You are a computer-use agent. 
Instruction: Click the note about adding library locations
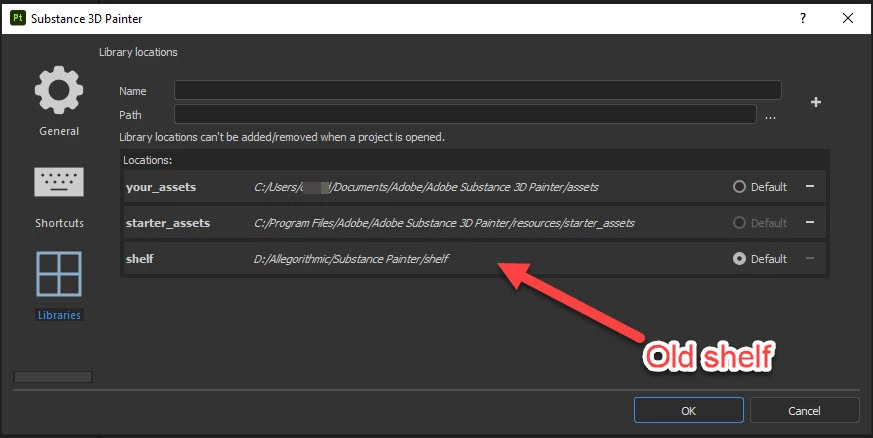click(282, 137)
